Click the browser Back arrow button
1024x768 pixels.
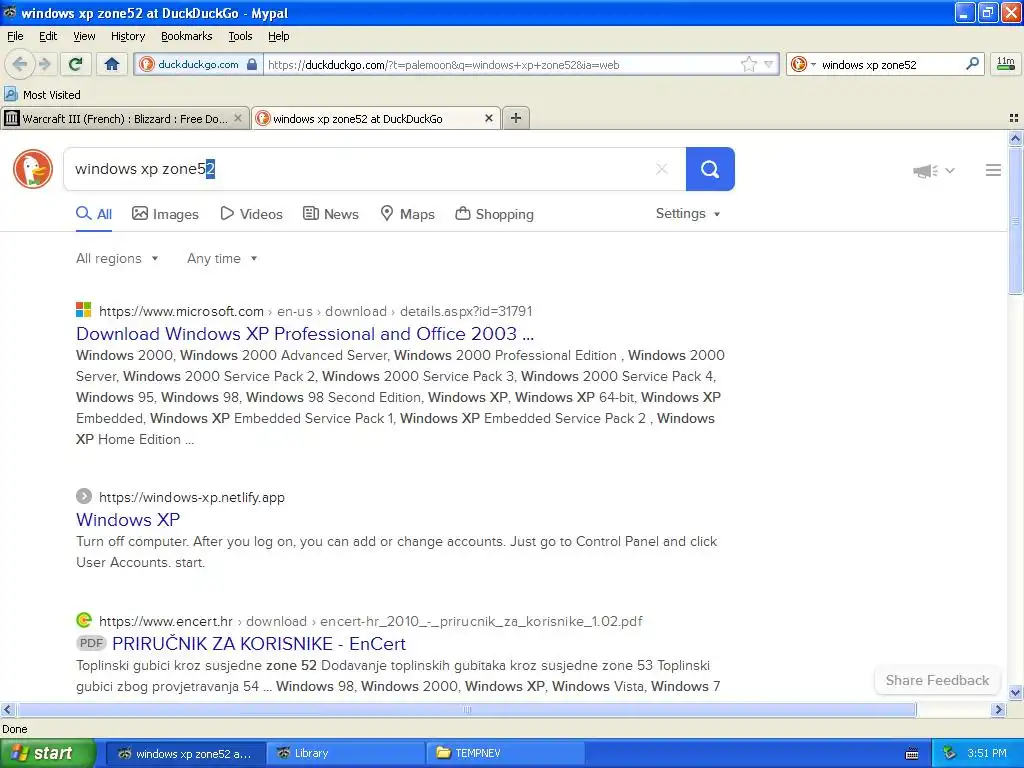(19, 64)
